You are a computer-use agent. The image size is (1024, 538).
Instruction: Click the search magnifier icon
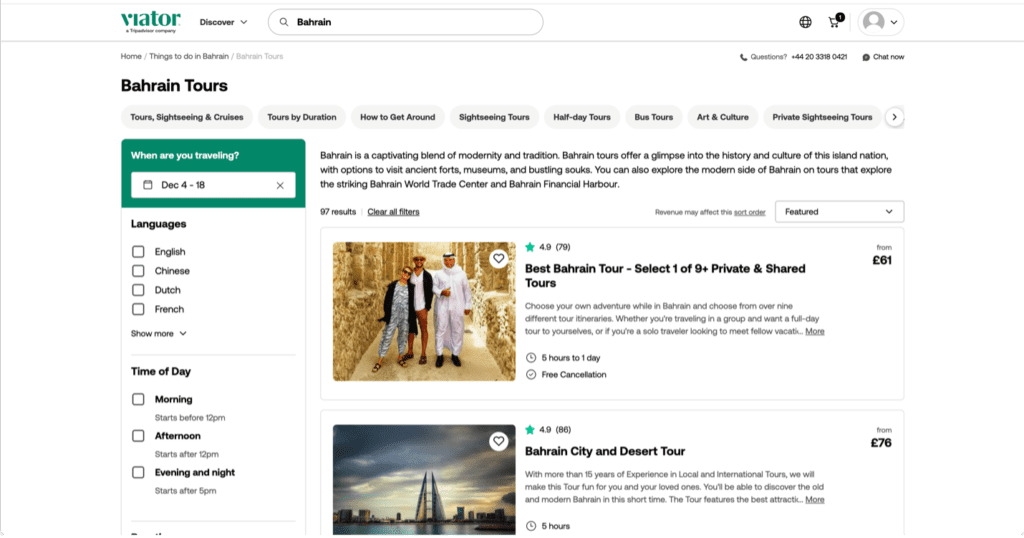point(284,22)
